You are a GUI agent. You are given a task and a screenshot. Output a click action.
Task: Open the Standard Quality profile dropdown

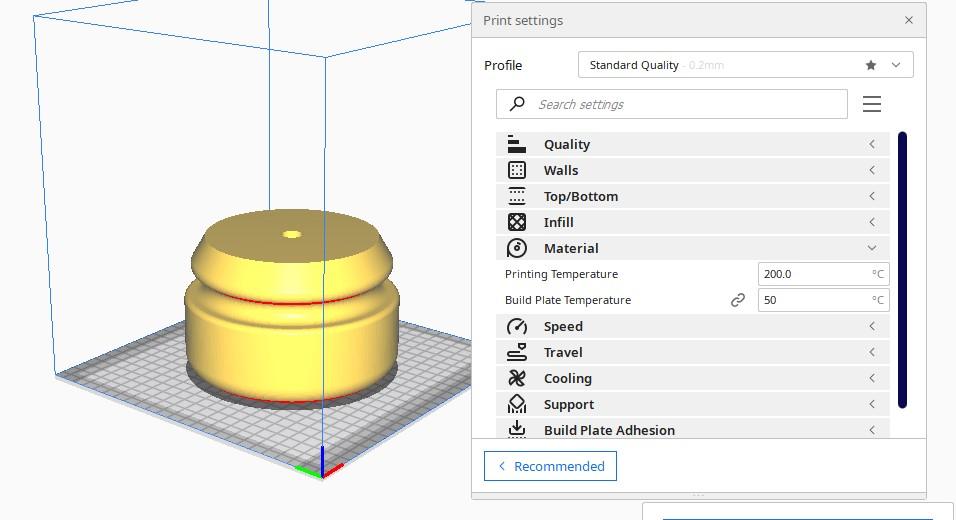(745, 65)
